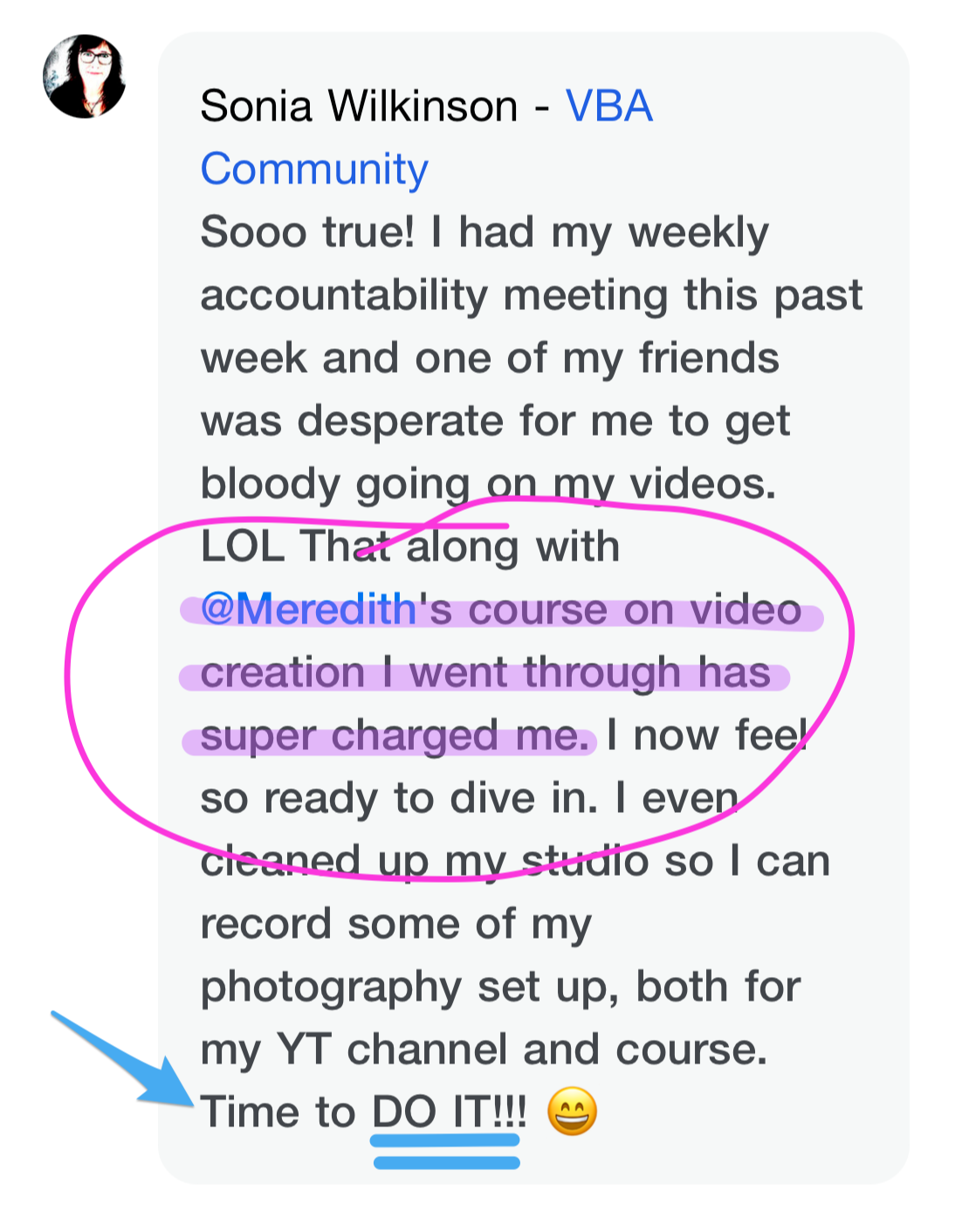Click the "Sonia Wilkinson" author name

[359, 107]
